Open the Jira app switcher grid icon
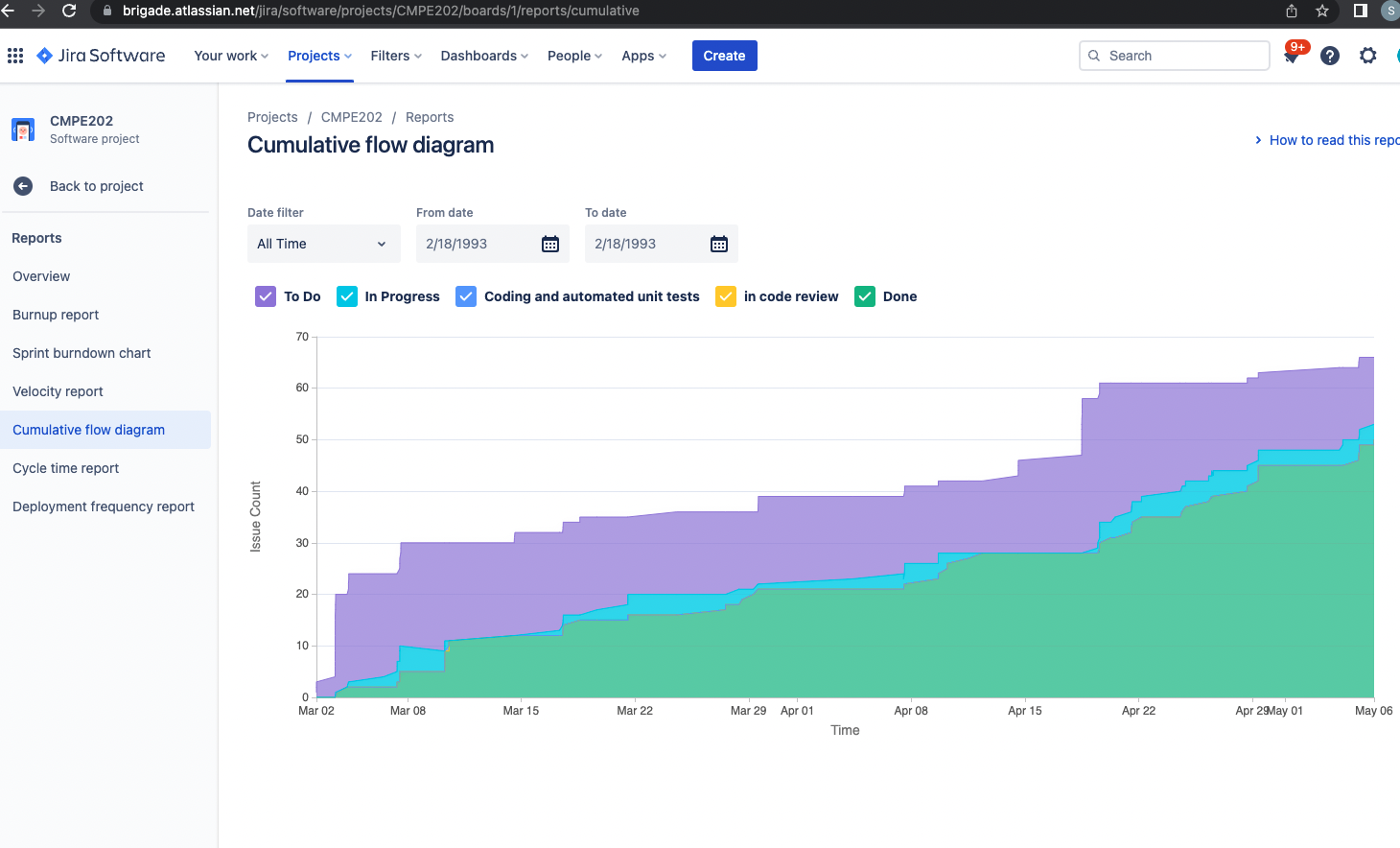Image resolution: width=1400 pixels, height=848 pixels. click(14, 55)
